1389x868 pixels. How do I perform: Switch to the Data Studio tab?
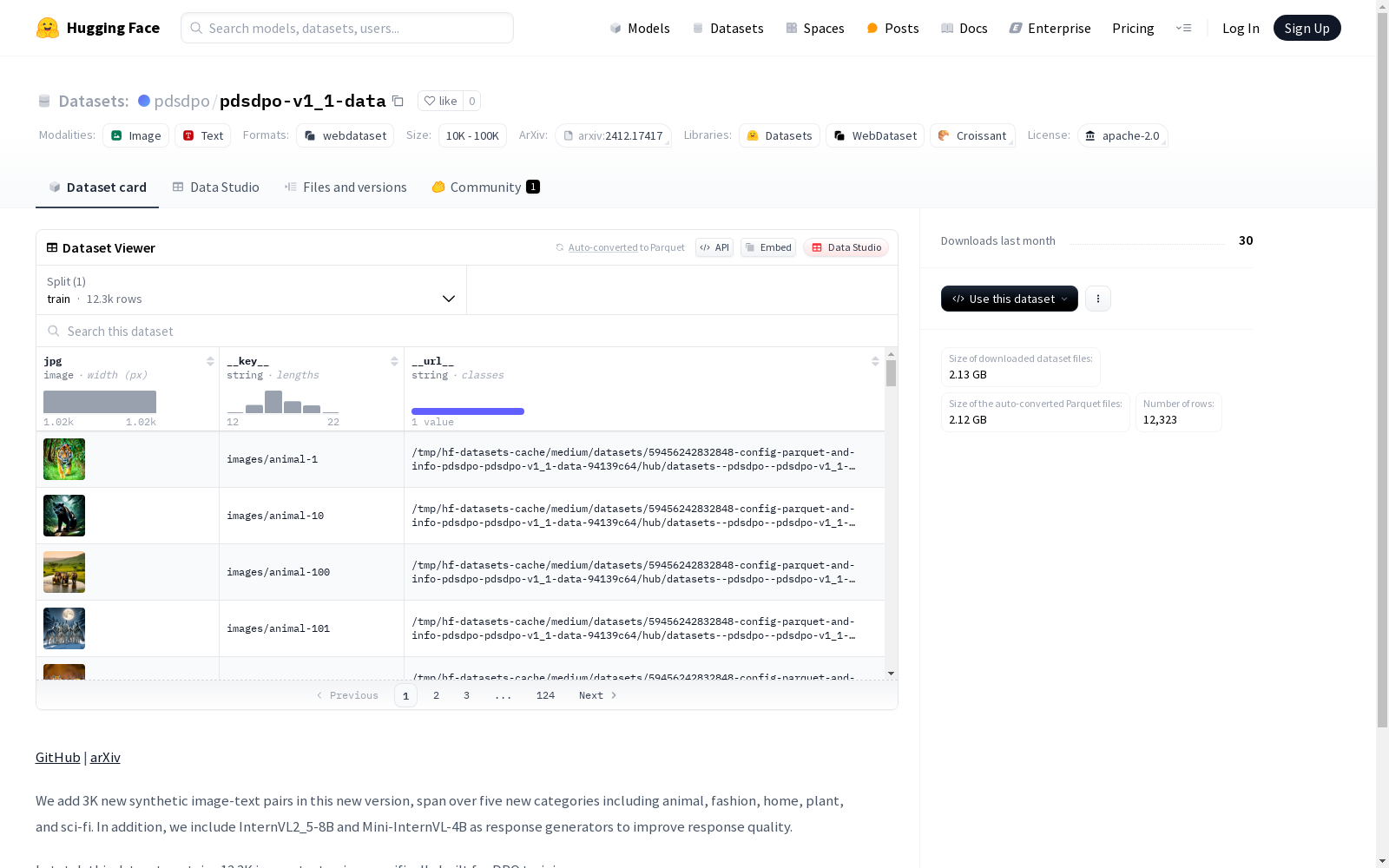point(215,187)
